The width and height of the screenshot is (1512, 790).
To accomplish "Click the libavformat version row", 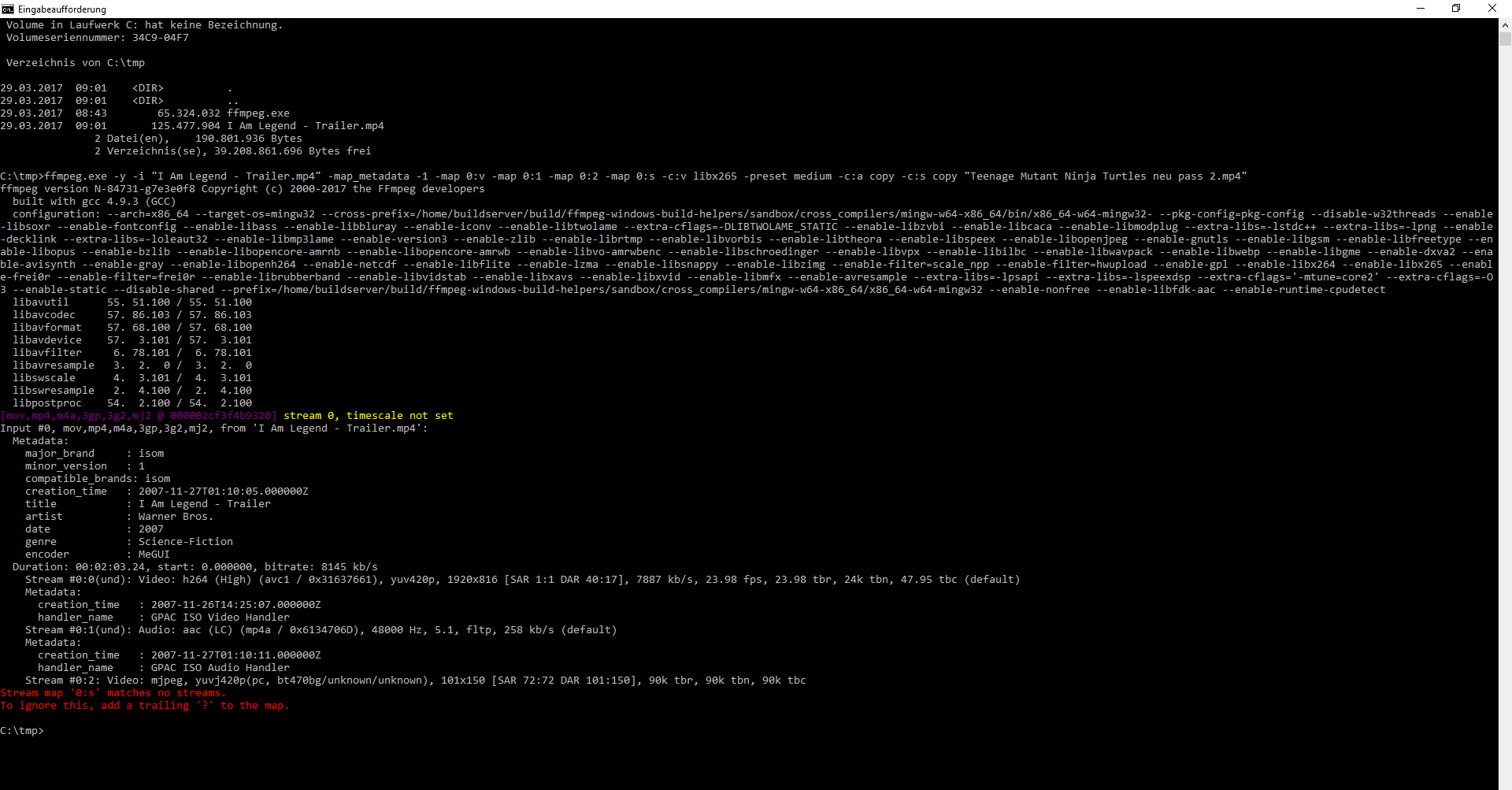I will tap(132, 328).
